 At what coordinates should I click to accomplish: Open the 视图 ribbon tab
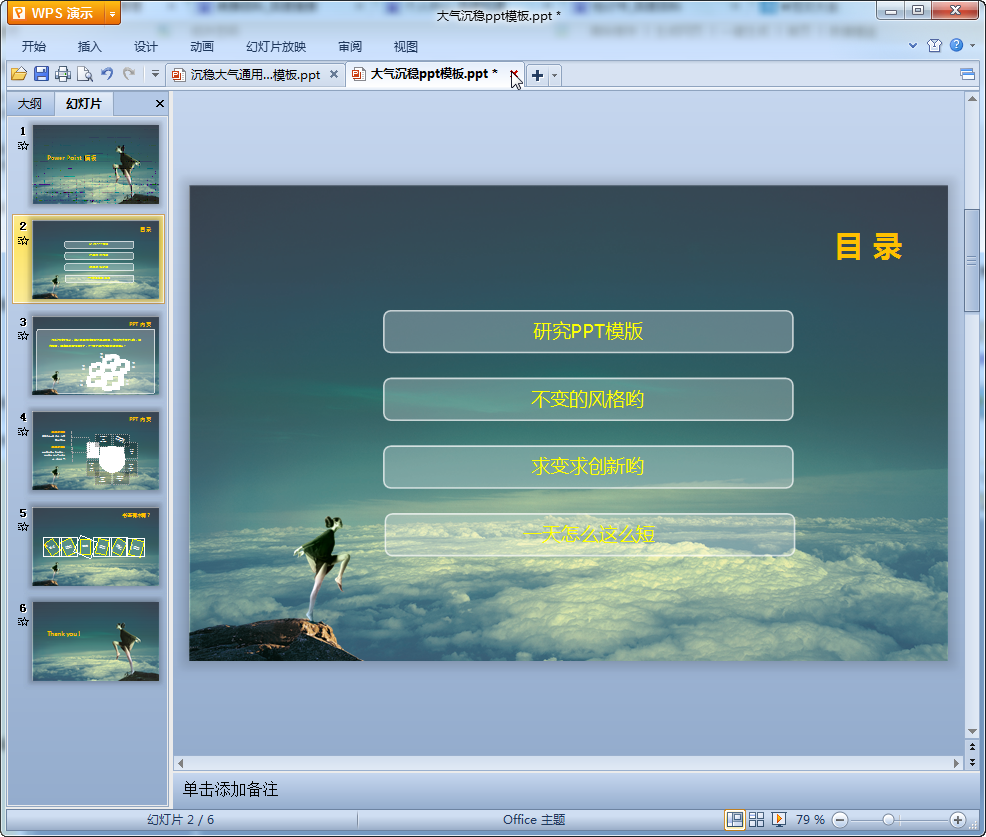point(406,47)
